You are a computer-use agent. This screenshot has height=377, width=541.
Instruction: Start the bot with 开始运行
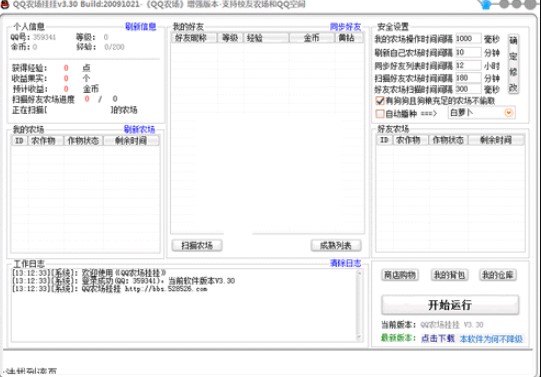(450, 305)
